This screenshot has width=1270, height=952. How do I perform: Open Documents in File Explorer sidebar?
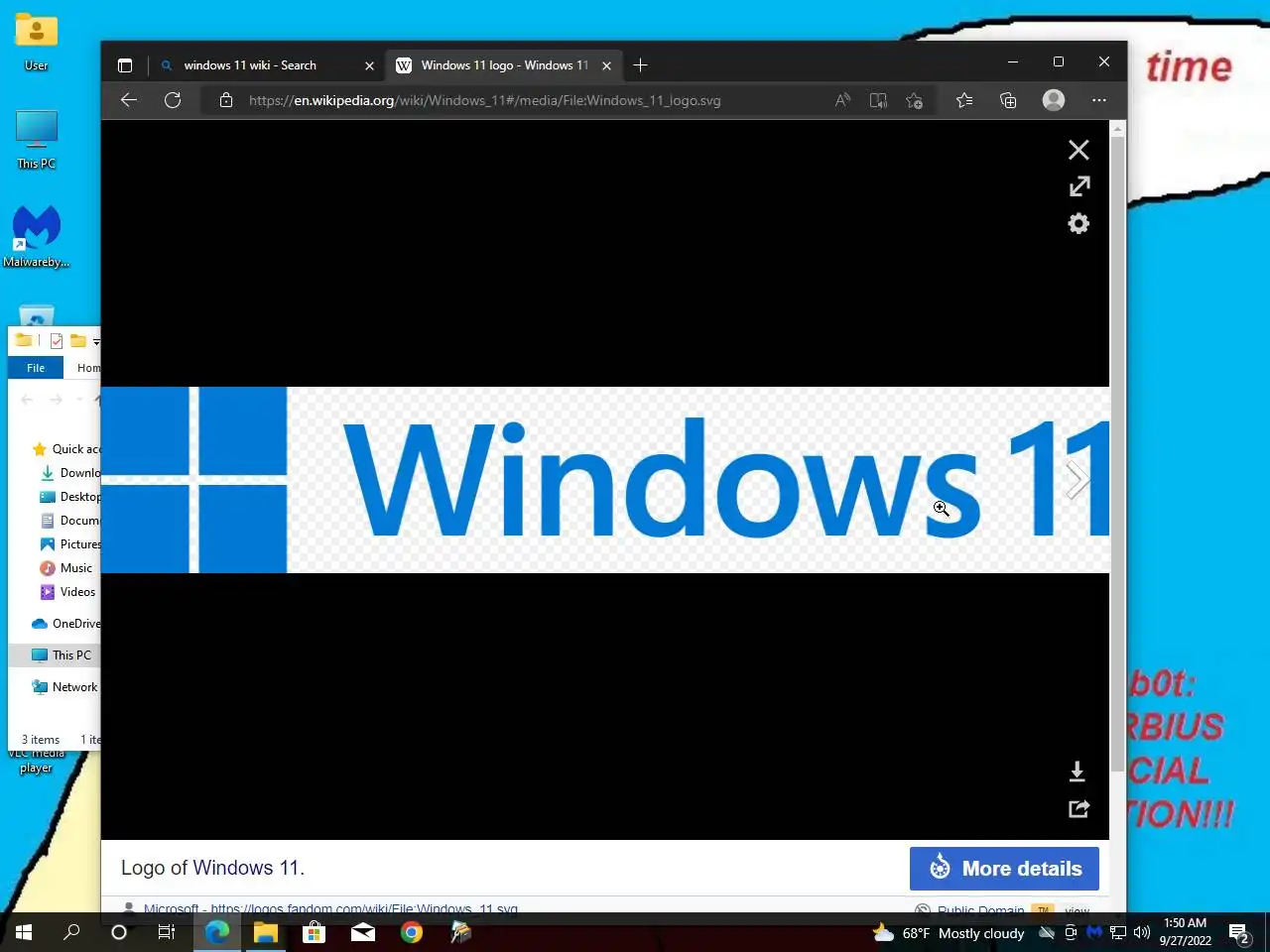pos(69,521)
